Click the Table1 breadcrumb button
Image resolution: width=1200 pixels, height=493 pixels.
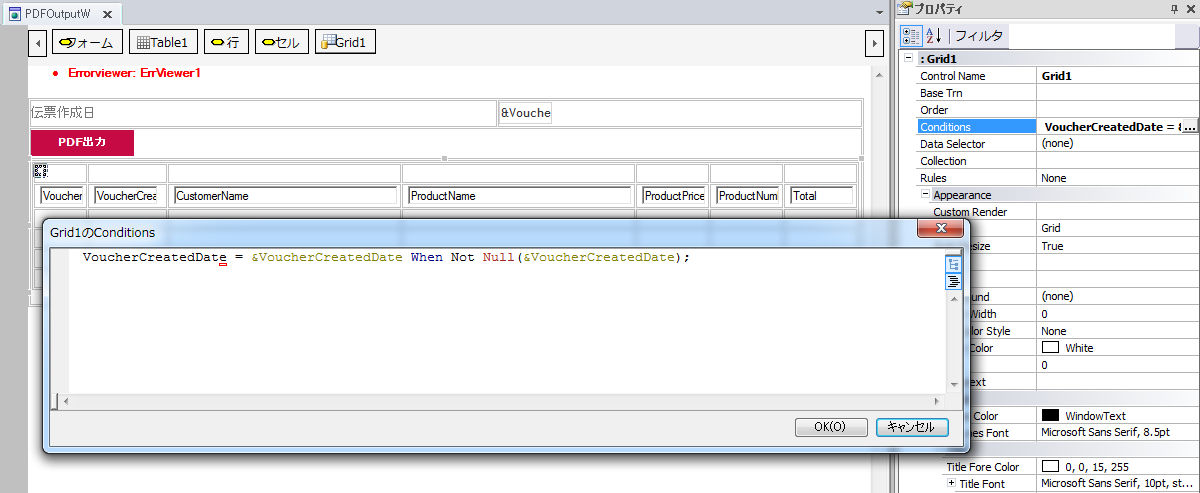[x=162, y=42]
